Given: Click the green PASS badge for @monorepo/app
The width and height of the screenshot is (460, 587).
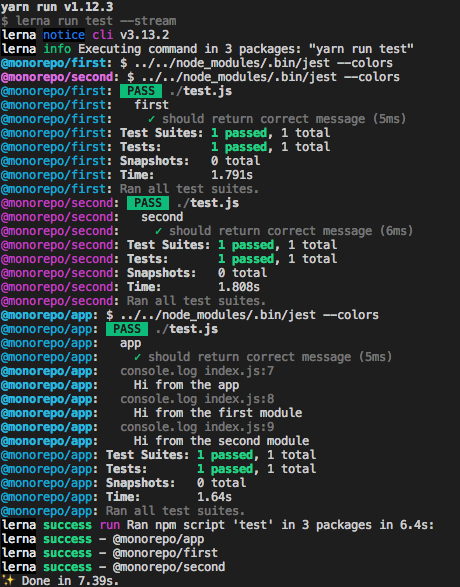Looking at the screenshot, I should 127,329.
